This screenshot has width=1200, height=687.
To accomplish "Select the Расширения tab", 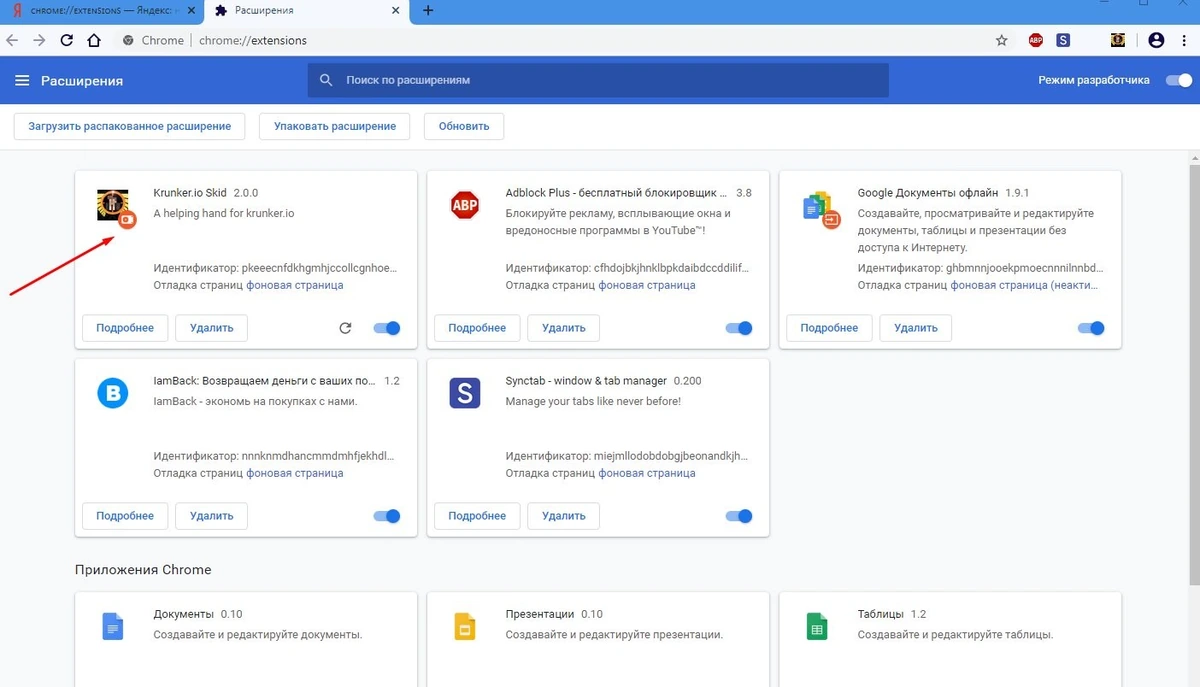I will (305, 11).
